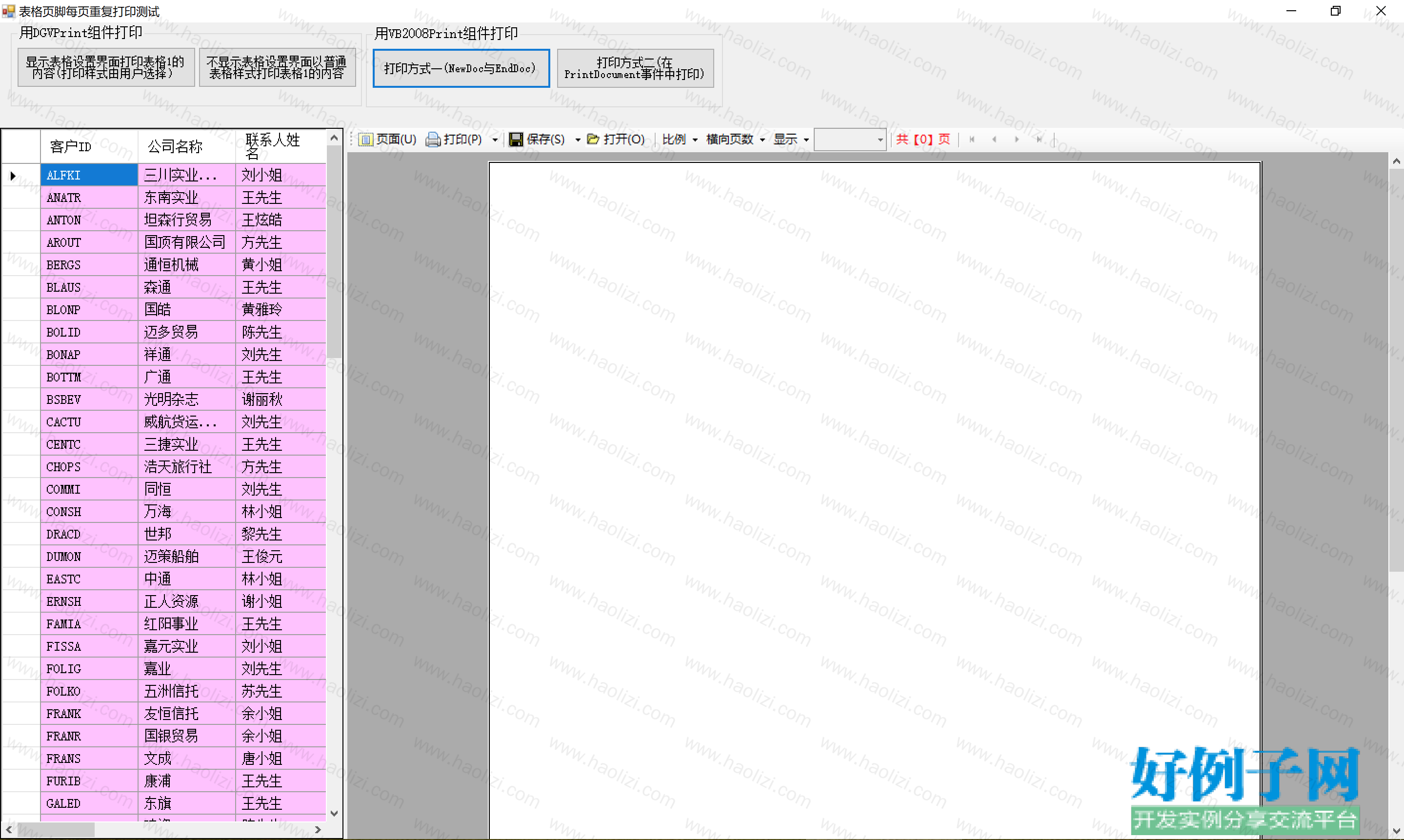This screenshot has width=1404, height=840.
Task: Select the FRANR cell
Action: tap(89, 737)
